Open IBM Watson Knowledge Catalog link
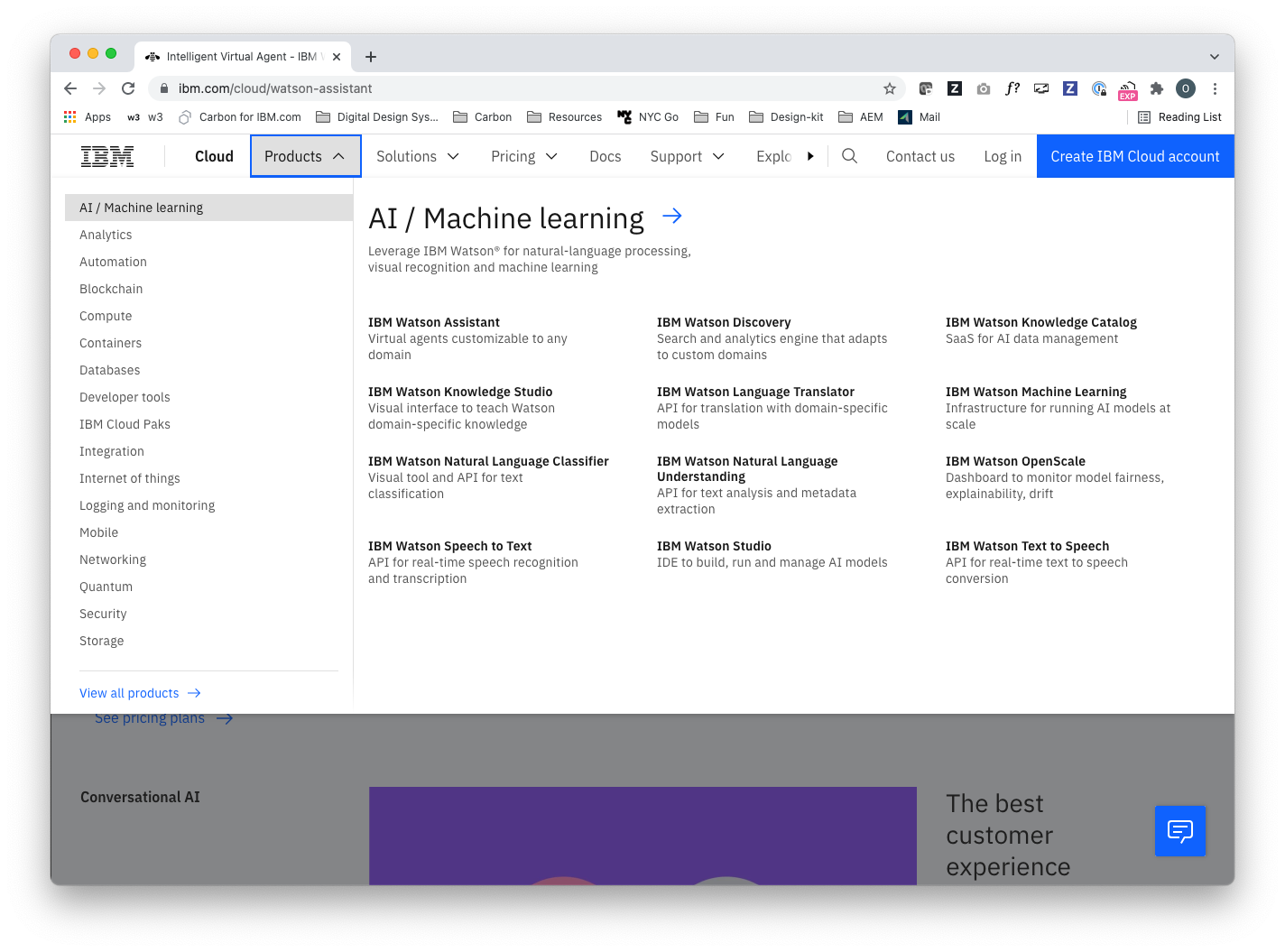Image resolution: width=1285 pixels, height=952 pixels. tap(1040, 322)
